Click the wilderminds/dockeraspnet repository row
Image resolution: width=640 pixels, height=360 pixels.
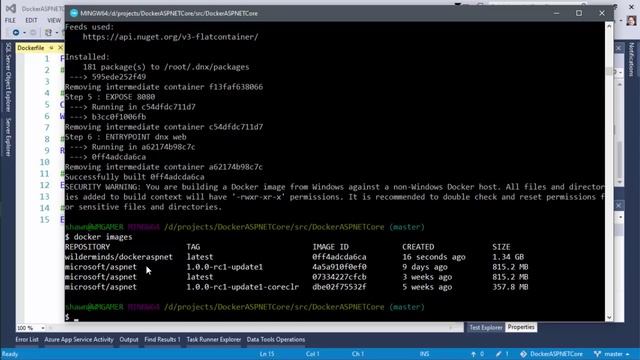(296, 257)
